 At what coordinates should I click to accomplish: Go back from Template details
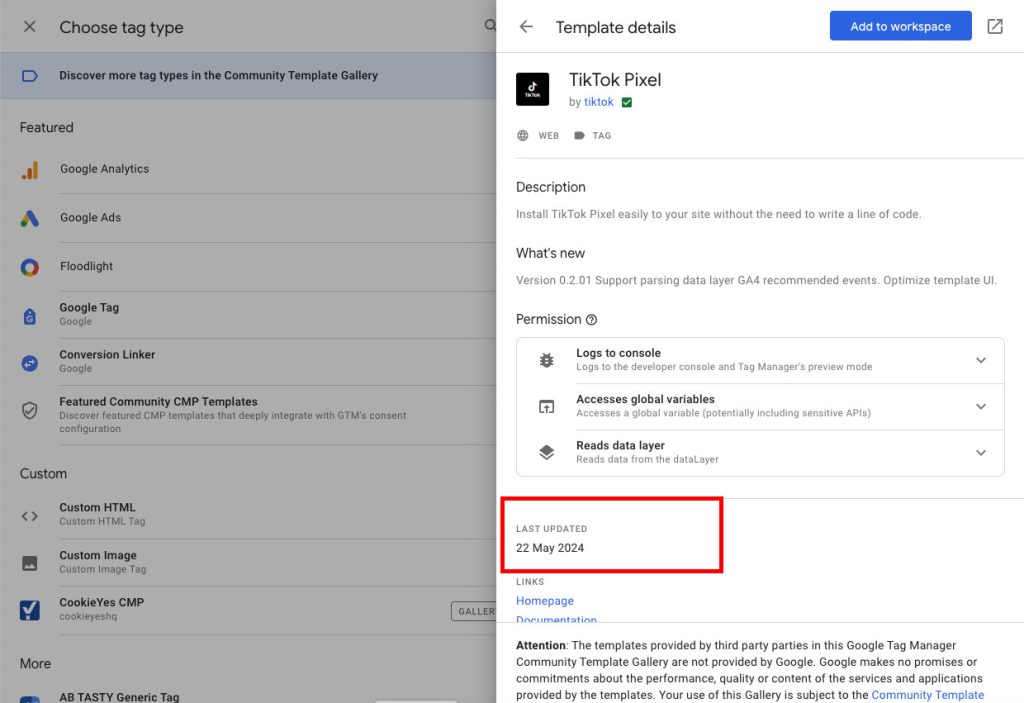click(x=526, y=27)
